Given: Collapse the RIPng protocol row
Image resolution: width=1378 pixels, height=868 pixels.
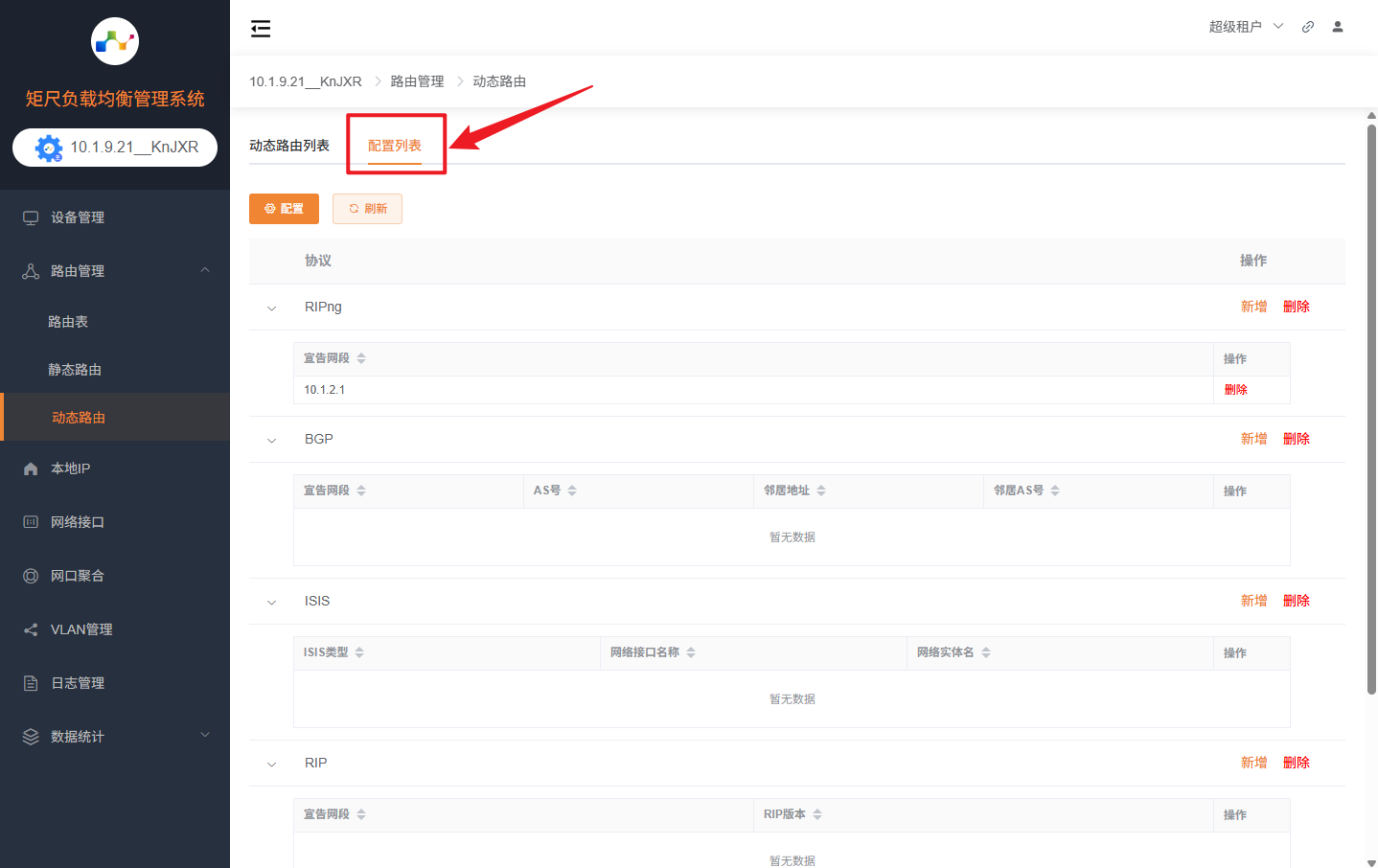Looking at the screenshot, I should click(271, 308).
